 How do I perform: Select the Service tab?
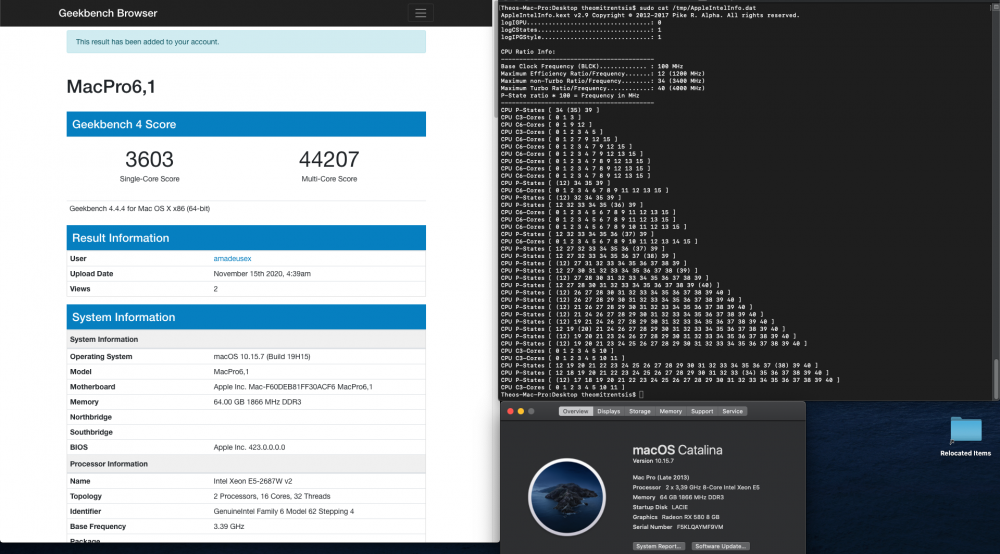[x=732, y=411]
